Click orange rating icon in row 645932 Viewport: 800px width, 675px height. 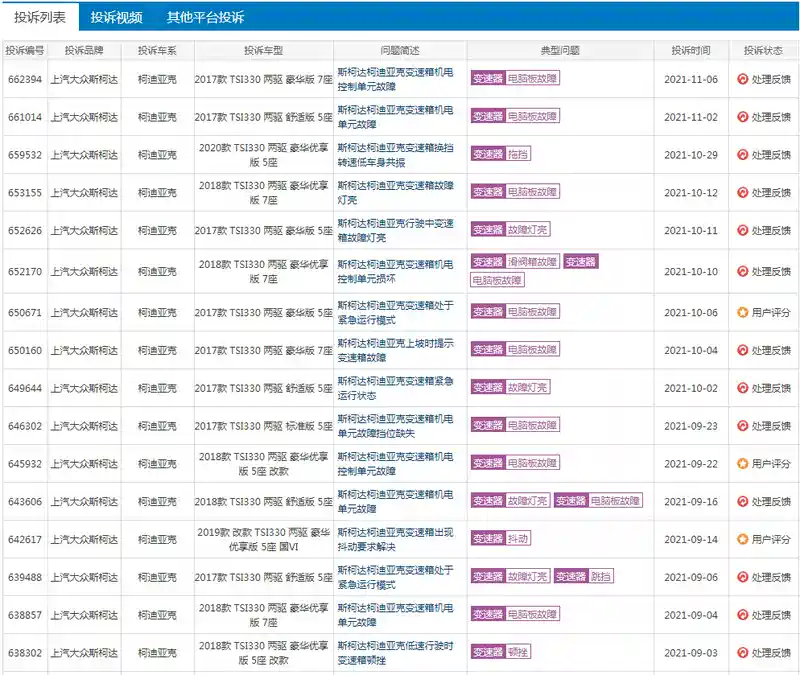(x=742, y=464)
